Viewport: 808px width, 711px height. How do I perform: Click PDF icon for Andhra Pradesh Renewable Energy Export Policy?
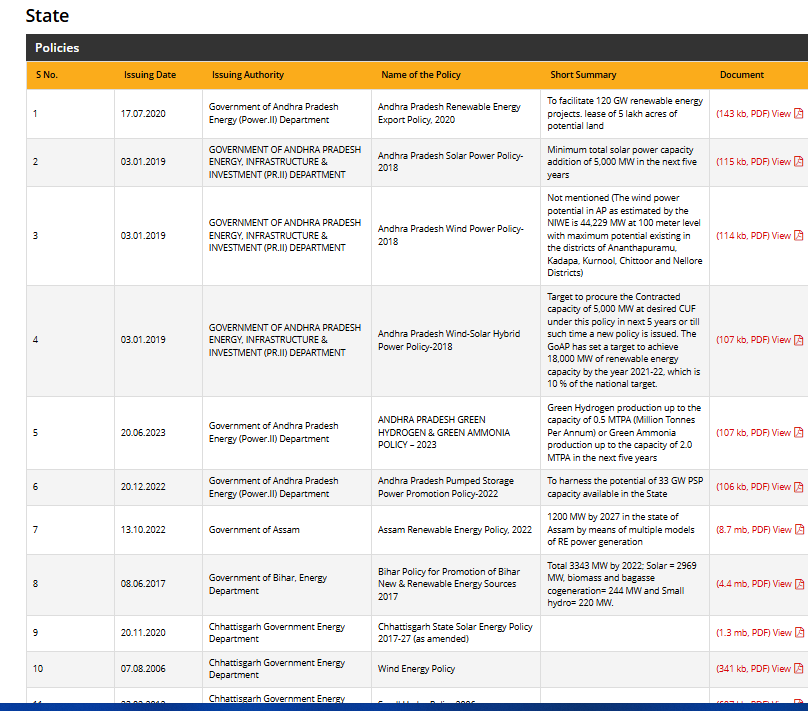[798, 114]
